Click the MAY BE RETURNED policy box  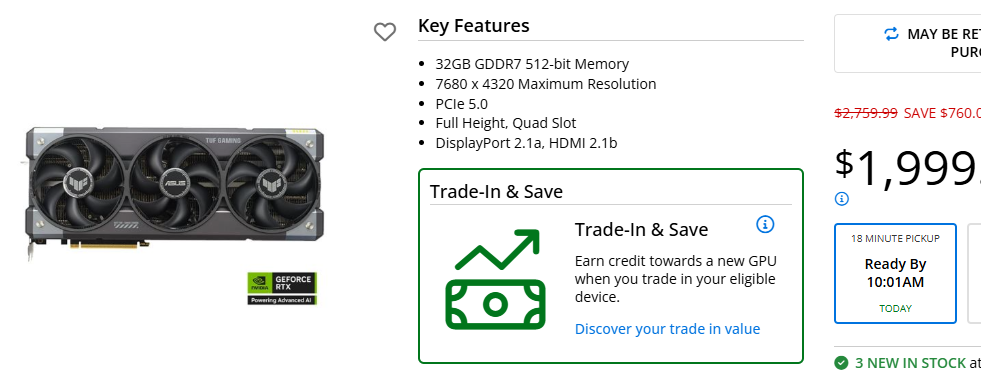point(907,44)
